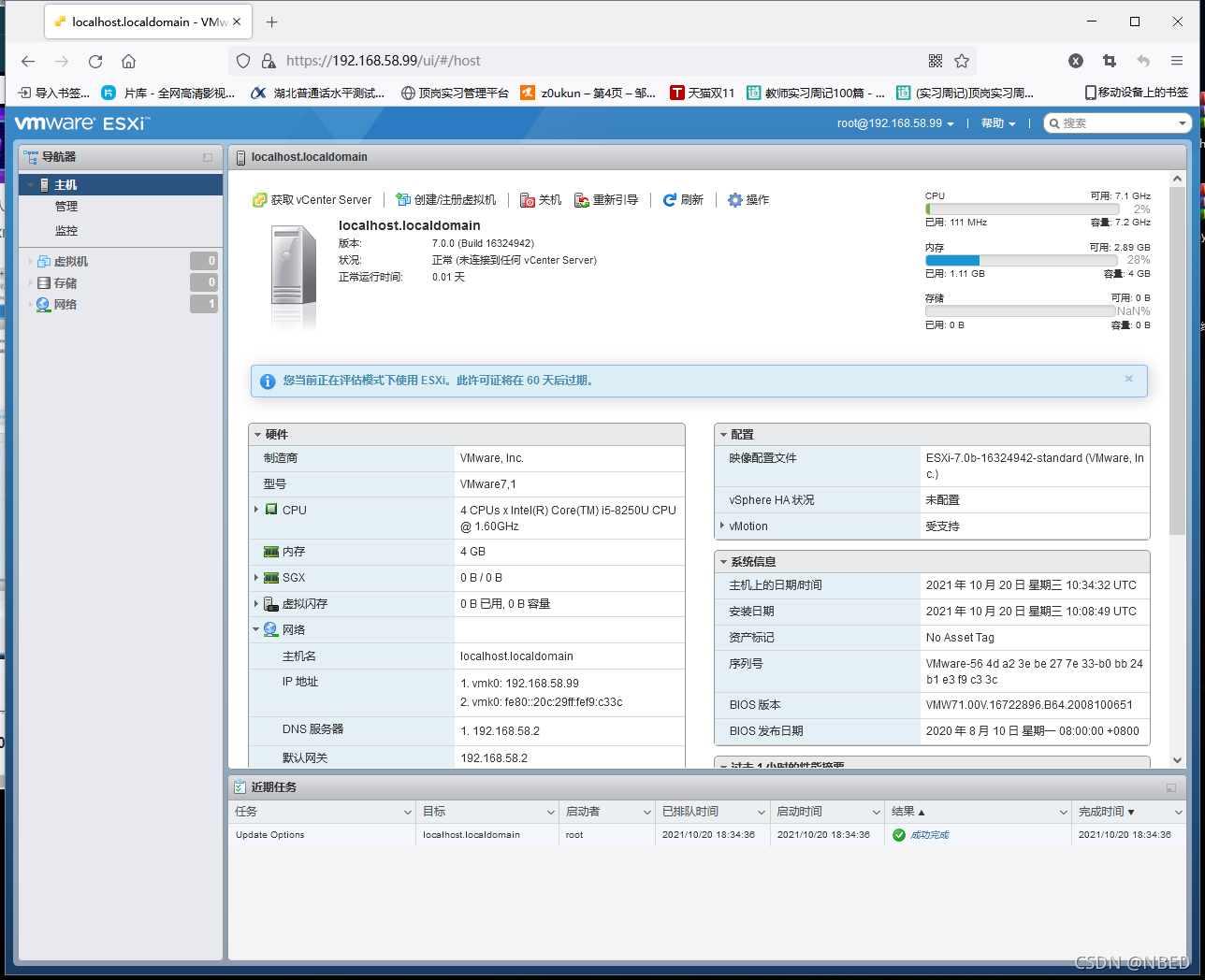Click the 刷新 refresh button
This screenshot has width=1205, height=980.
[x=684, y=200]
